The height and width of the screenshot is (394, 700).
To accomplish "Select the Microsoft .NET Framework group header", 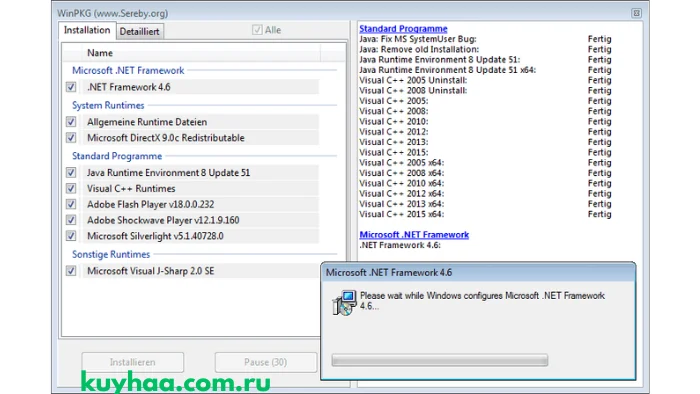I will click(128, 71).
